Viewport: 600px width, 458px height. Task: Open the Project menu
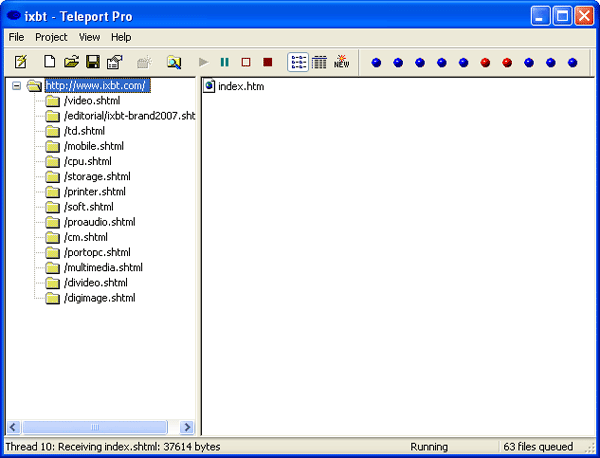[51, 37]
